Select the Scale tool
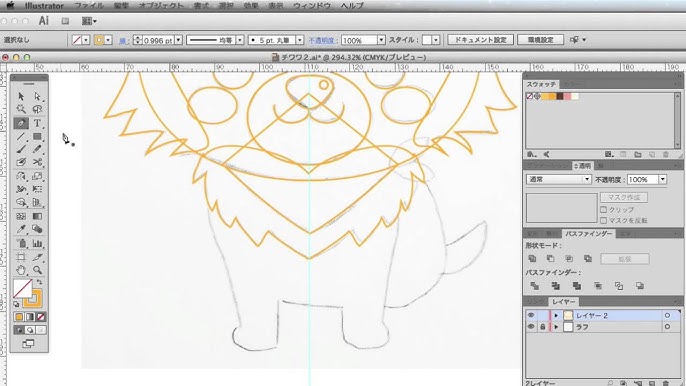686x386 pixels. tap(38, 176)
